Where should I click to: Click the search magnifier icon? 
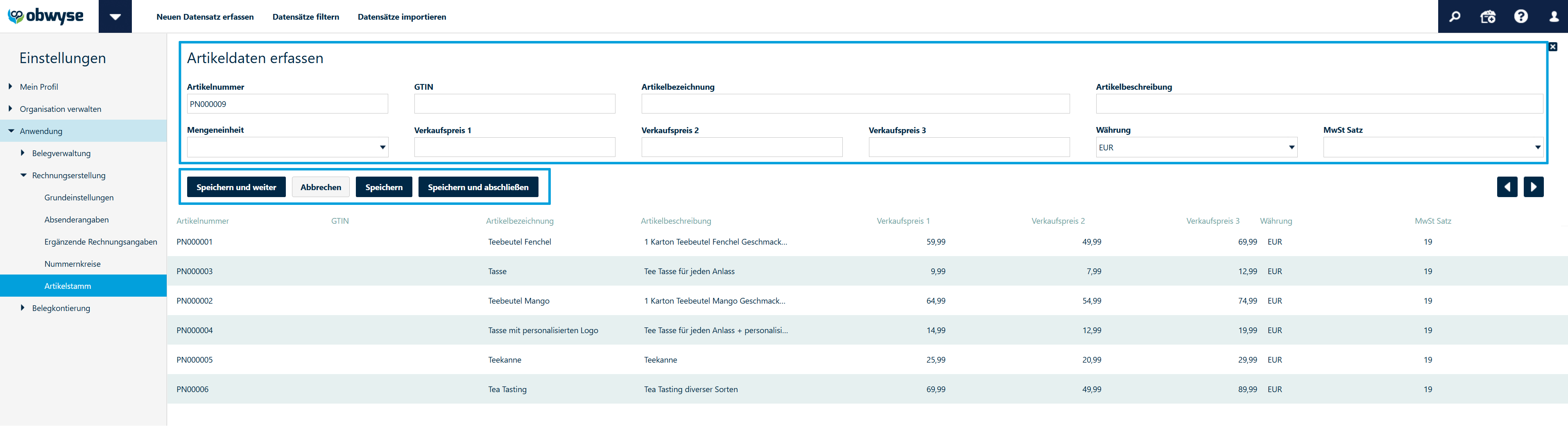coord(1455,16)
